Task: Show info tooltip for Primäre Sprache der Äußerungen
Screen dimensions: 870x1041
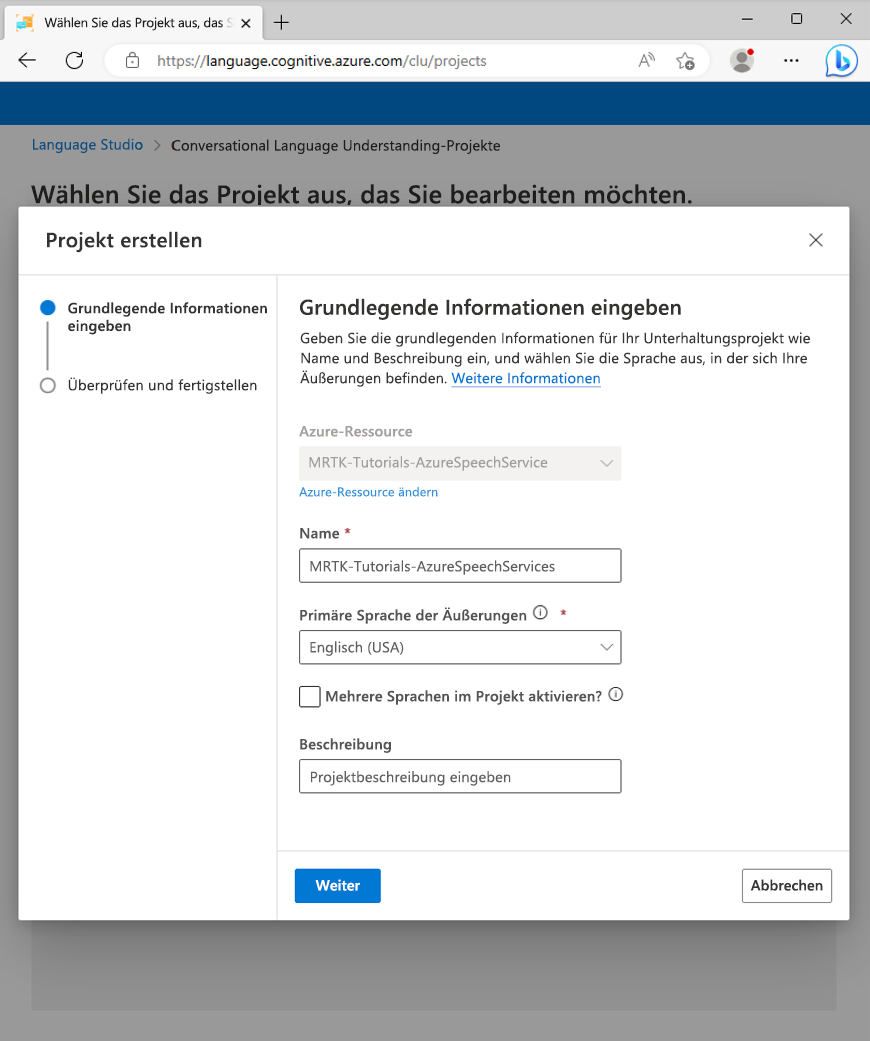Action: [x=541, y=613]
